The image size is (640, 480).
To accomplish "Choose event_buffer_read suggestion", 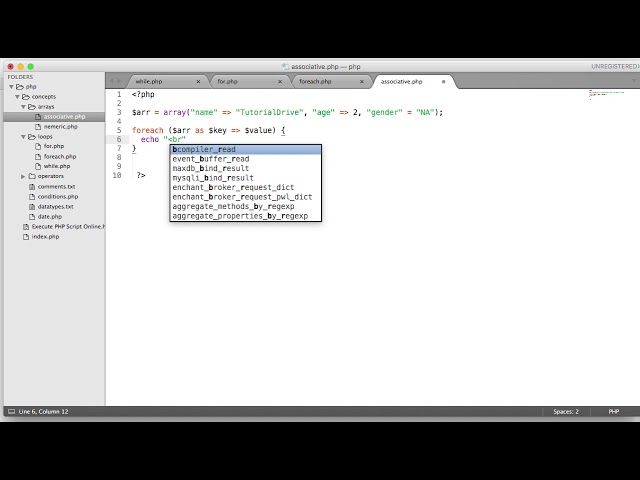I will [246, 159].
